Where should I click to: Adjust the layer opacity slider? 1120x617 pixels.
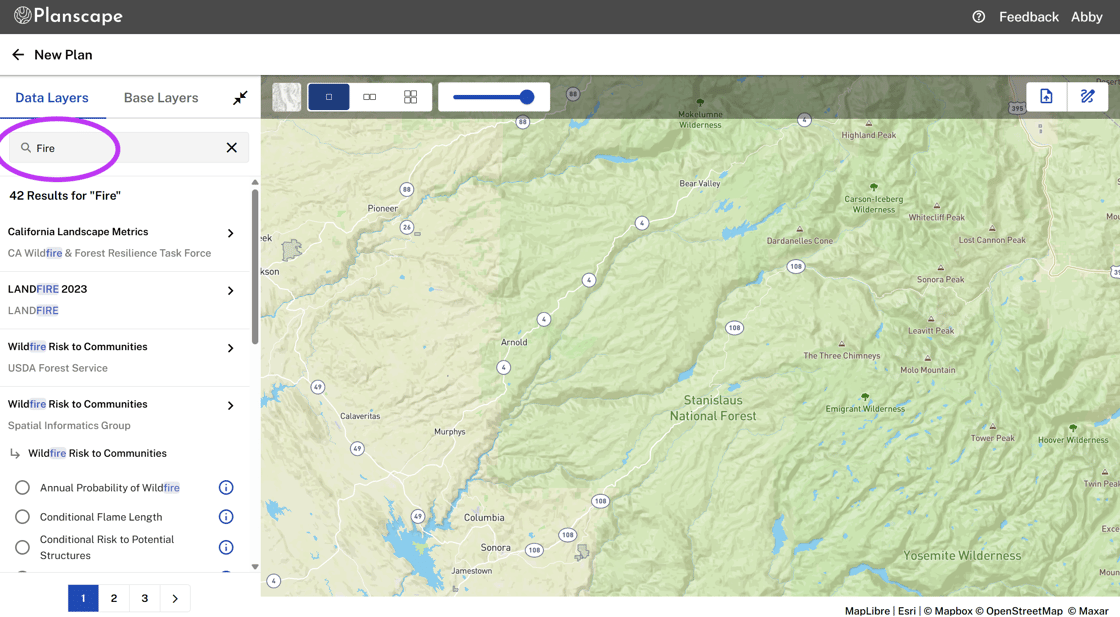point(526,97)
